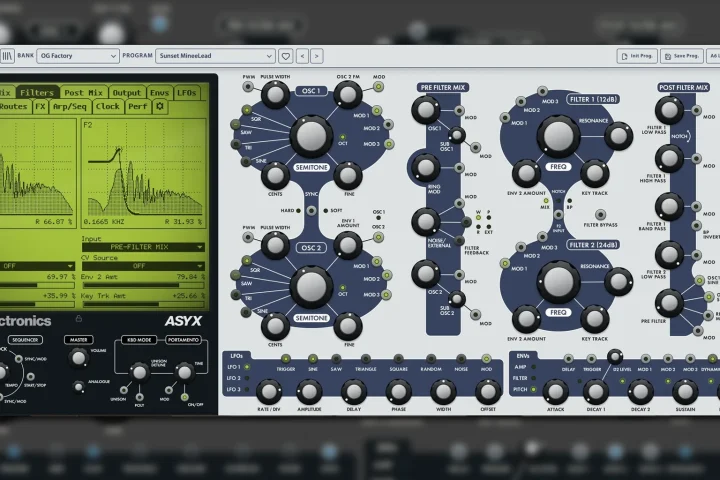Image resolution: width=720 pixels, height=480 pixels.
Task: Toggle the Filter Bypass button
Action: (600, 215)
